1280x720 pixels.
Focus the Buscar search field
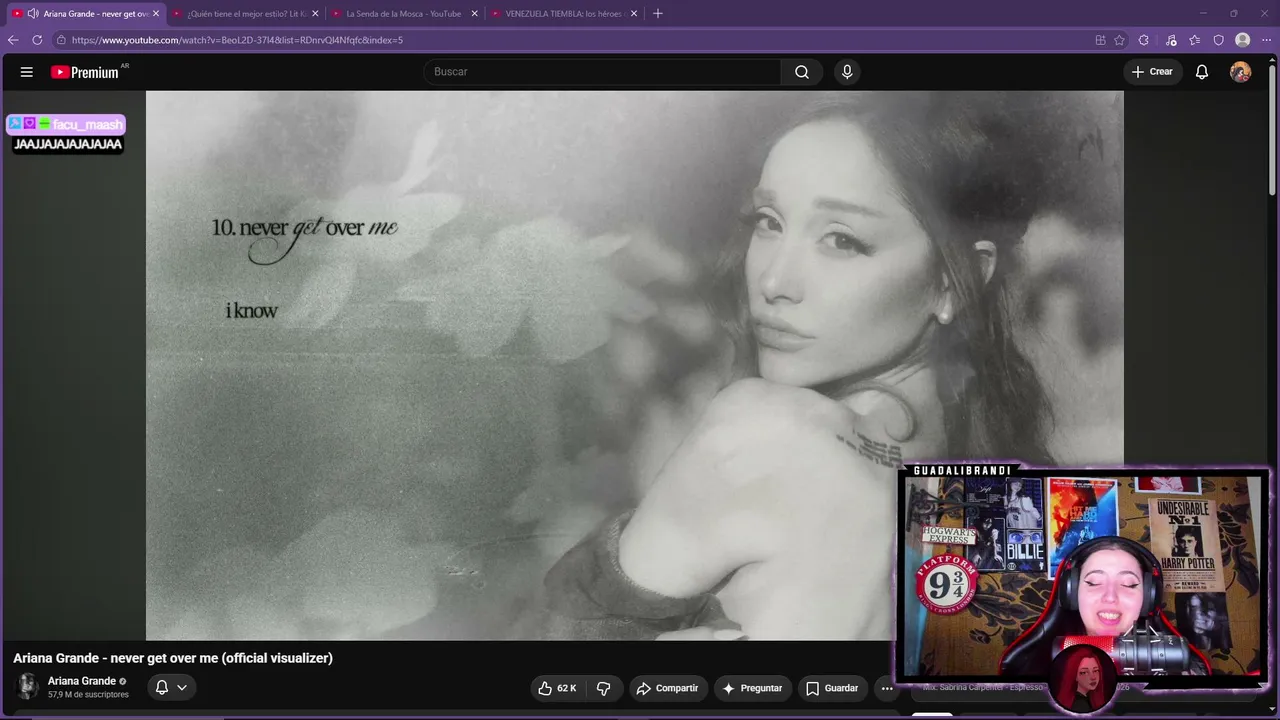pos(602,72)
